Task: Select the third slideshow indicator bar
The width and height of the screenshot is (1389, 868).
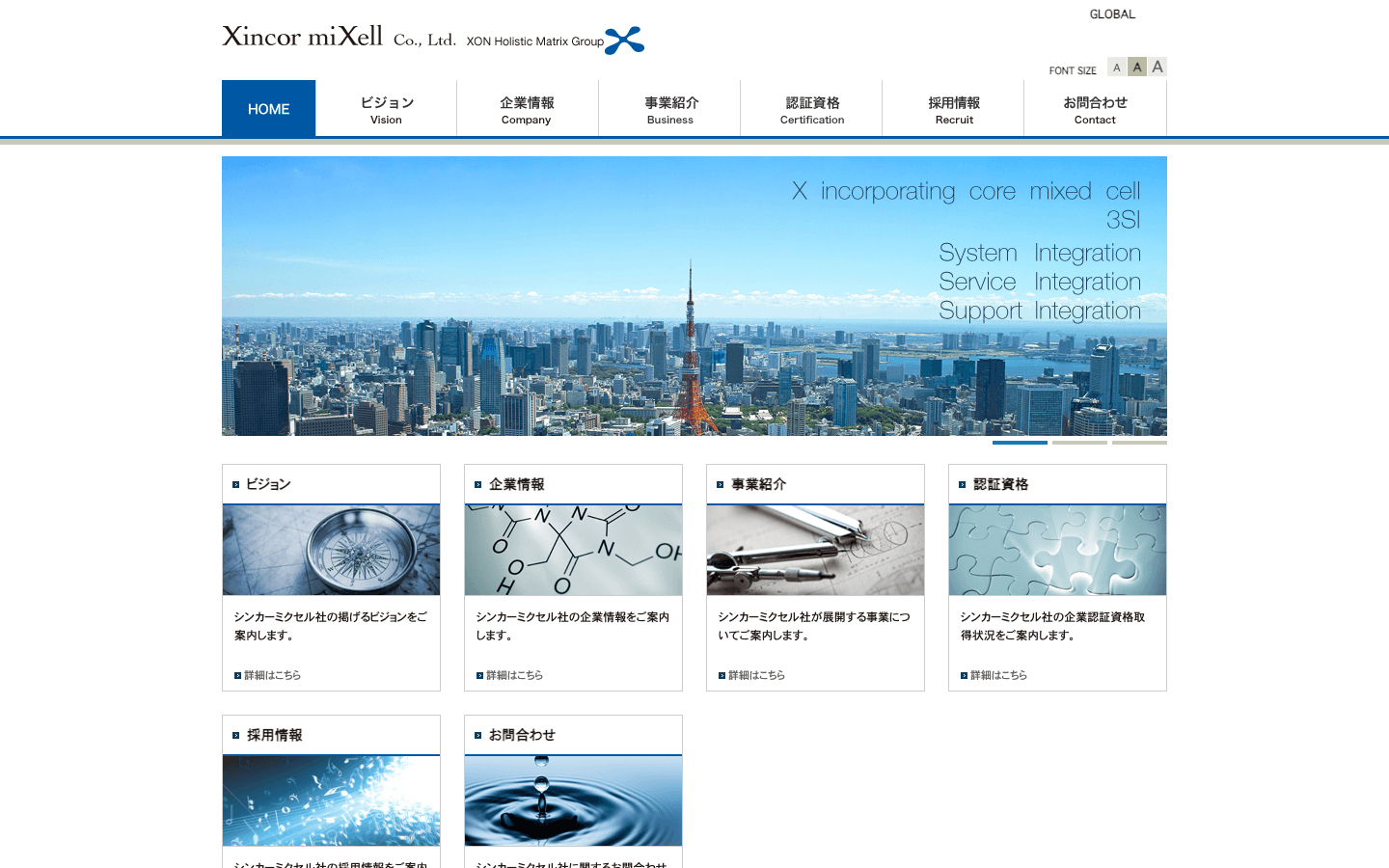Action: tap(1139, 443)
